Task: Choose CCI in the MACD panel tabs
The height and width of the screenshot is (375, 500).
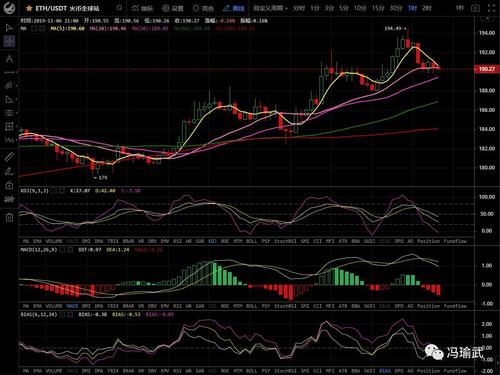Action: 318,306
